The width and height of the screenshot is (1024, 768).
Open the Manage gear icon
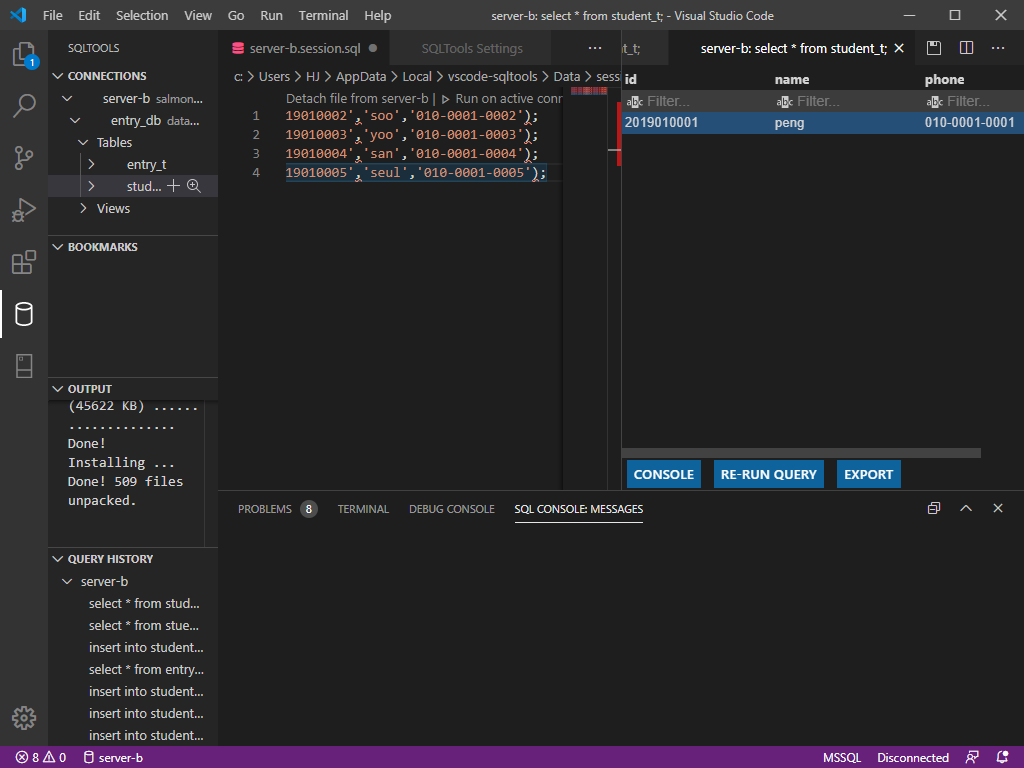(24, 718)
